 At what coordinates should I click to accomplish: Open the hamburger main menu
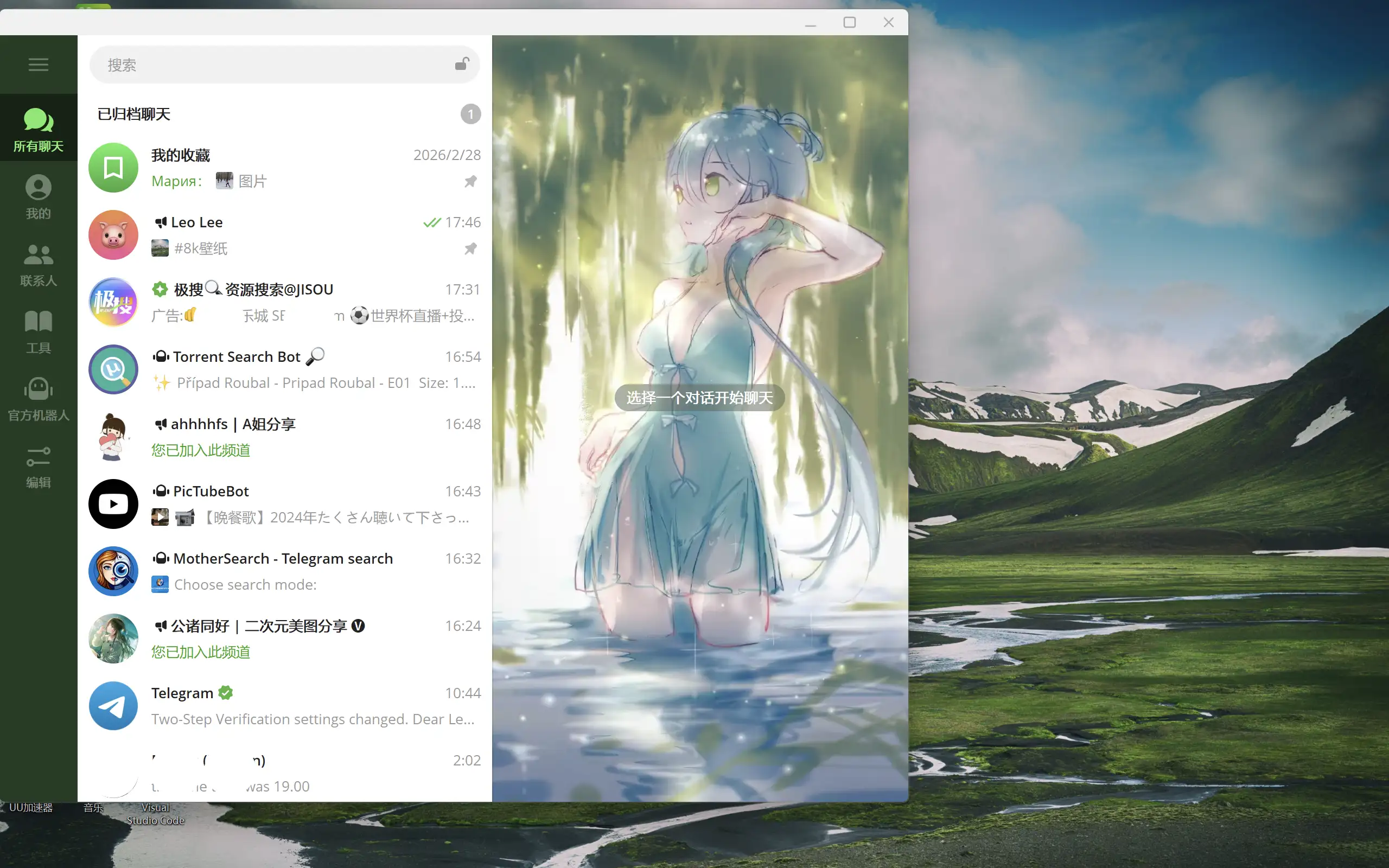[x=39, y=65]
